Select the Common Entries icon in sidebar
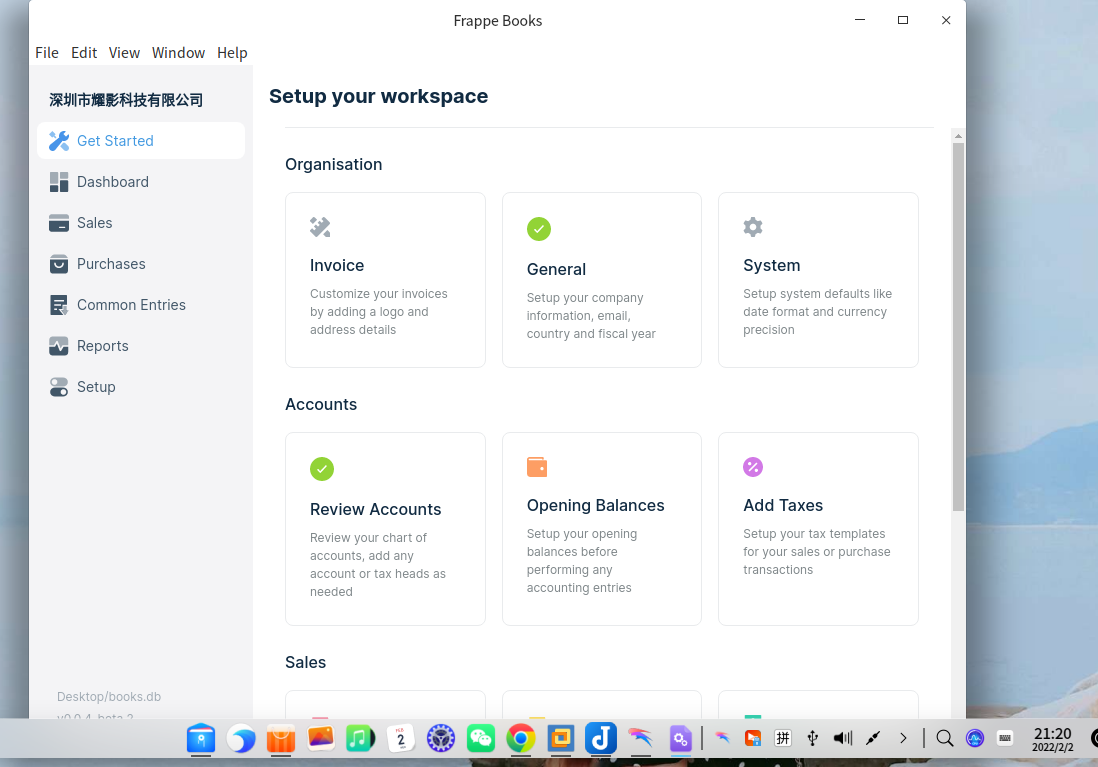 59,305
